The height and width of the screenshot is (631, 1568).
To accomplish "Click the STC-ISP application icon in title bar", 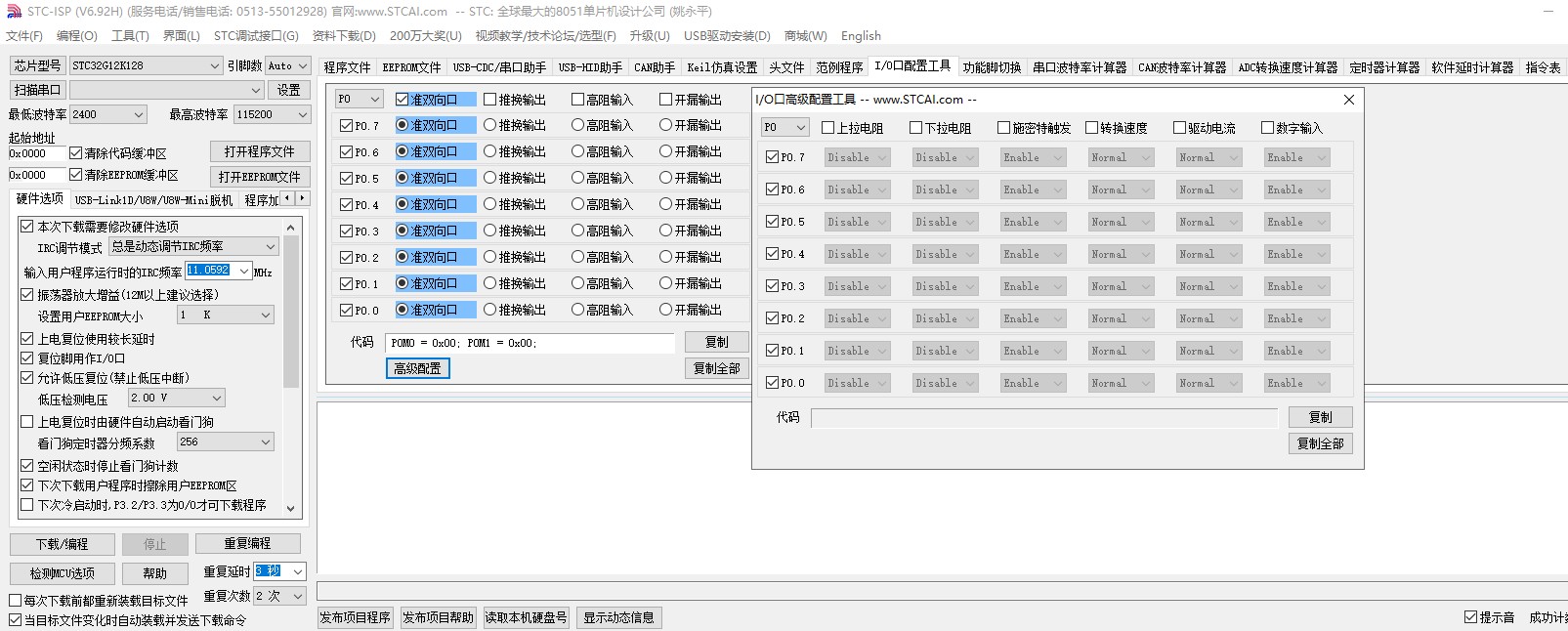I will click(x=14, y=12).
